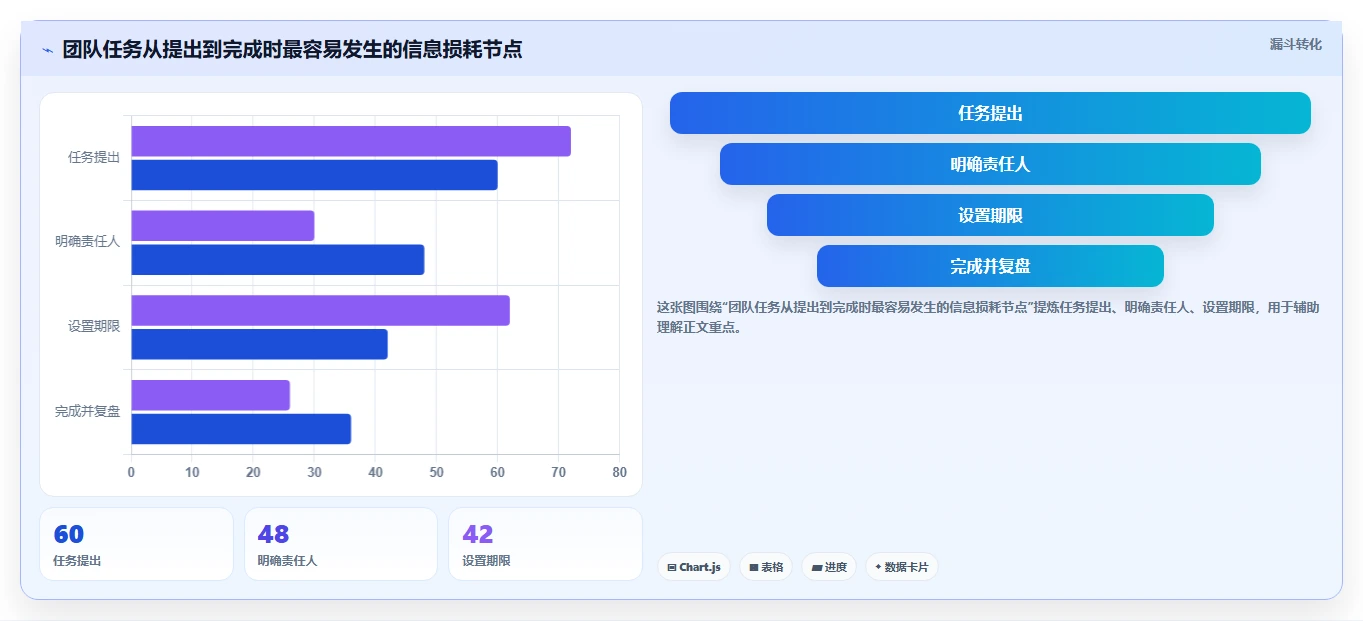Open the stat card showing 60
Image resolution: width=1363 pixels, height=621 pixels.
pos(136,544)
